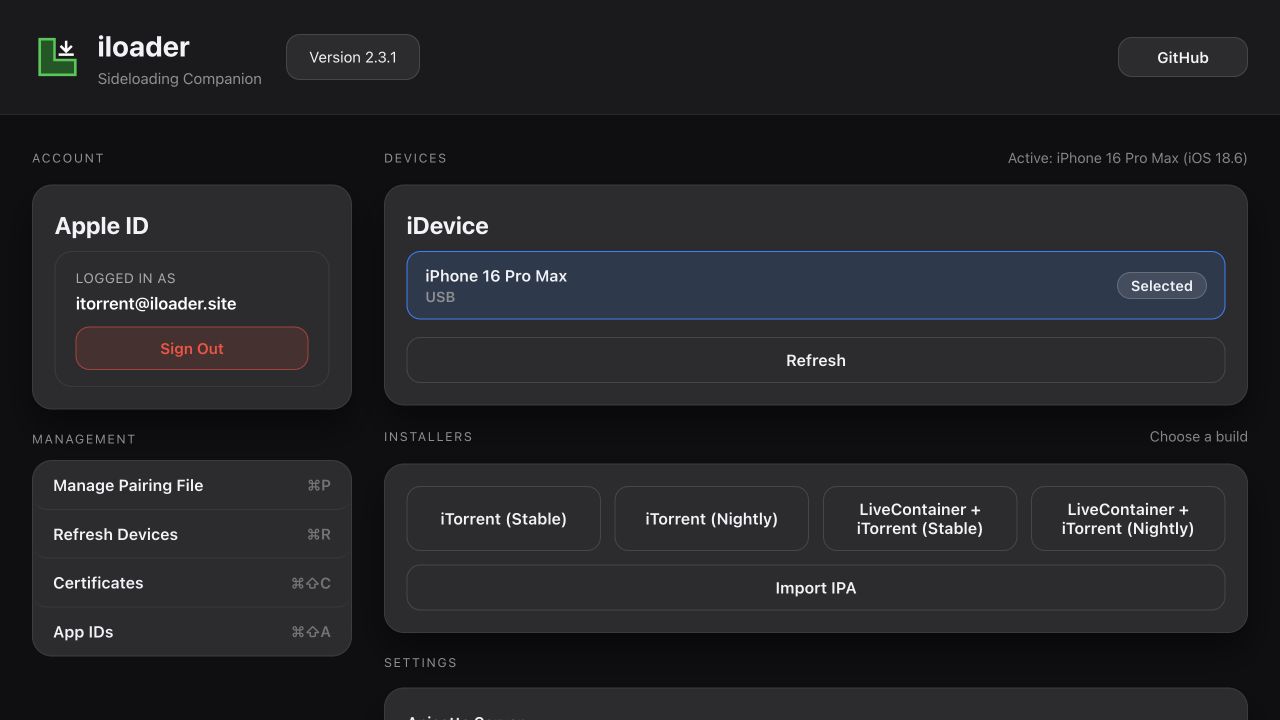This screenshot has height=720, width=1280.
Task: Click the SETTINGS section label
Action: click(420, 663)
